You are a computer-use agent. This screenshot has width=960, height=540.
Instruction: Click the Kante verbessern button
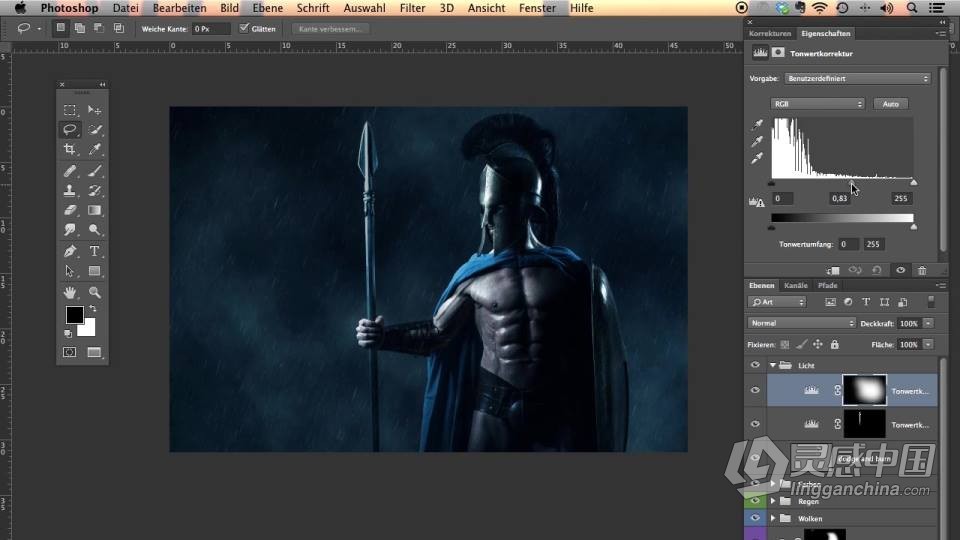pos(330,29)
